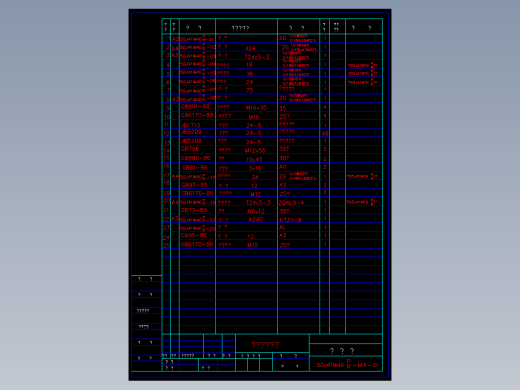Click the M16x35 specification in row 9
520x390 pixels.
tap(256, 108)
